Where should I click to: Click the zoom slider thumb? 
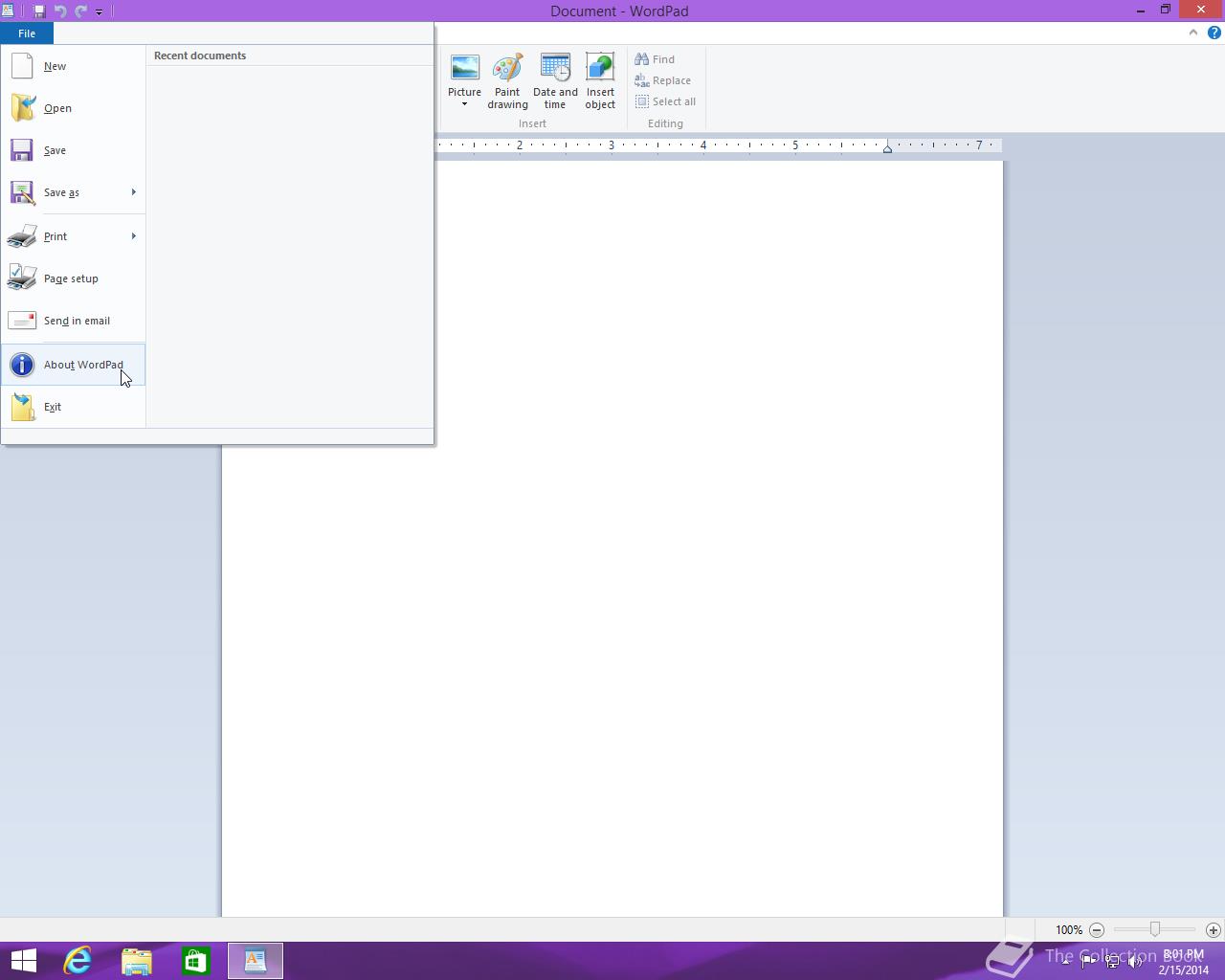tap(1155, 929)
